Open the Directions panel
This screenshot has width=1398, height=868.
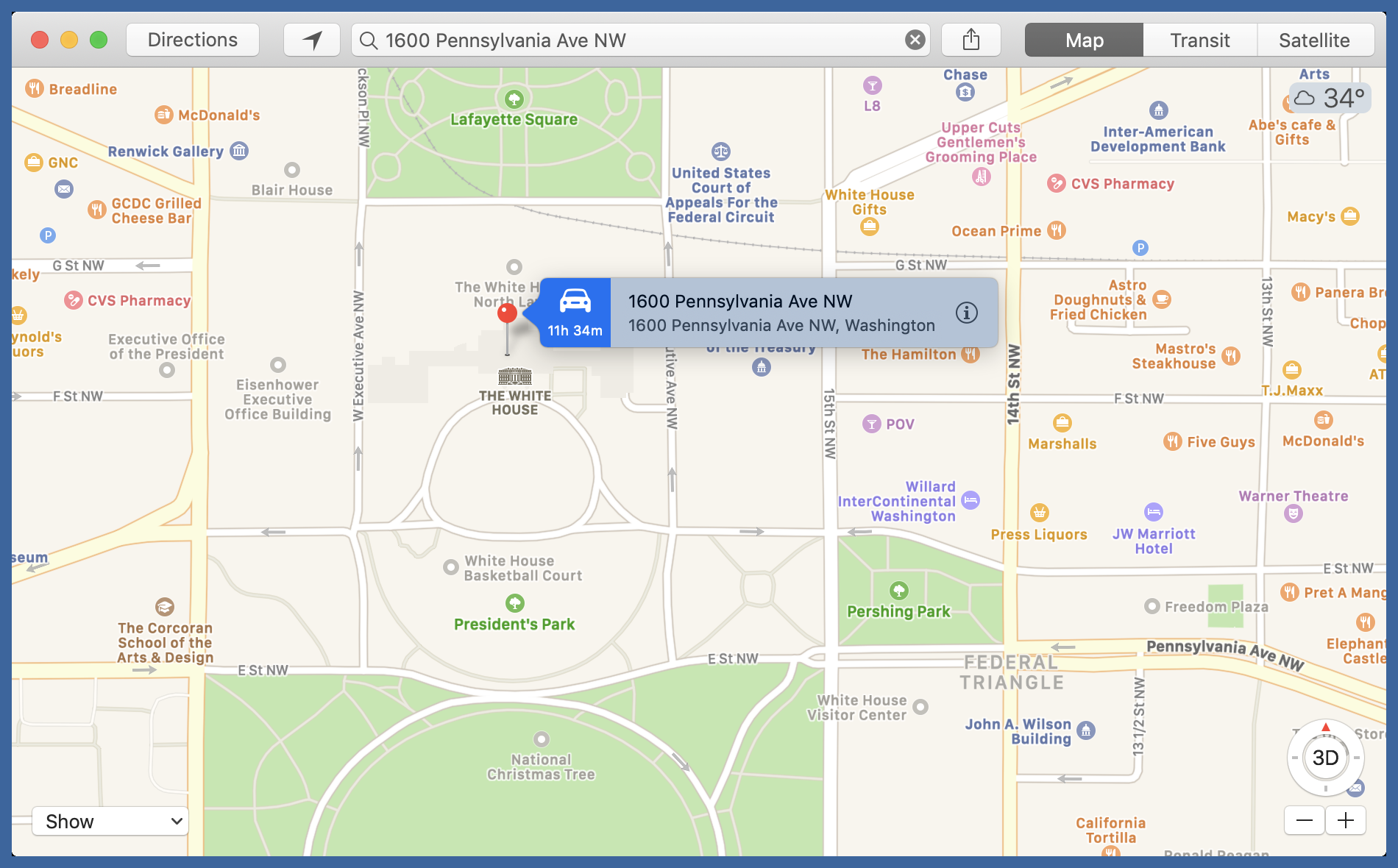[x=193, y=40]
